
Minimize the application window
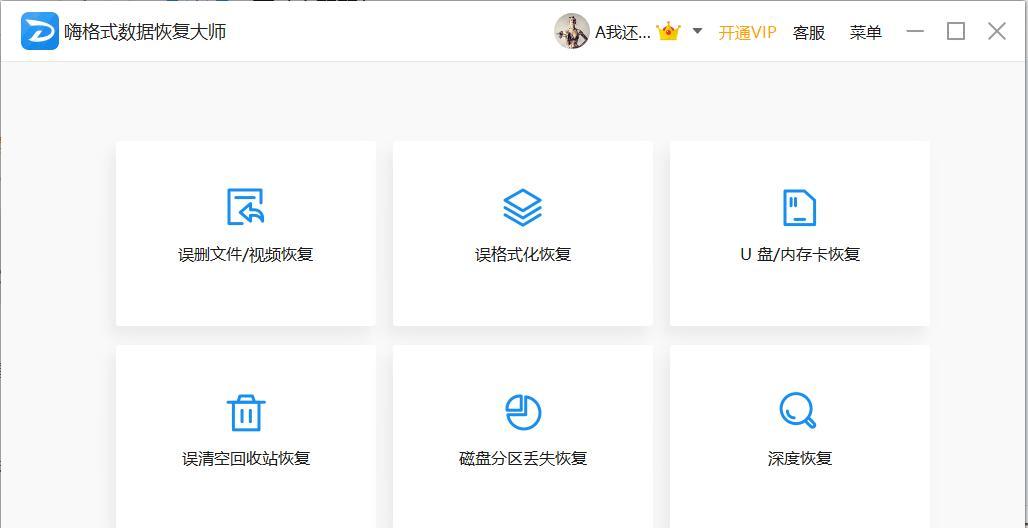(915, 31)
